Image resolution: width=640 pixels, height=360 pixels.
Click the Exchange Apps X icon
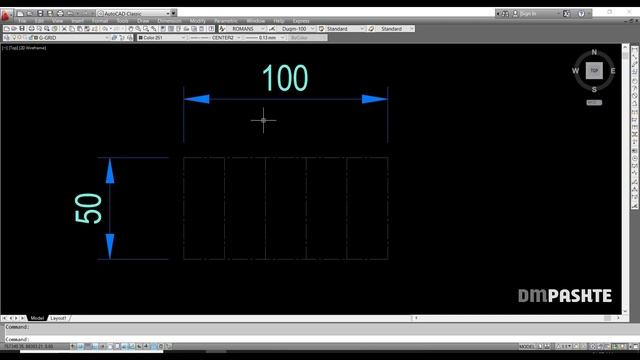567,13
